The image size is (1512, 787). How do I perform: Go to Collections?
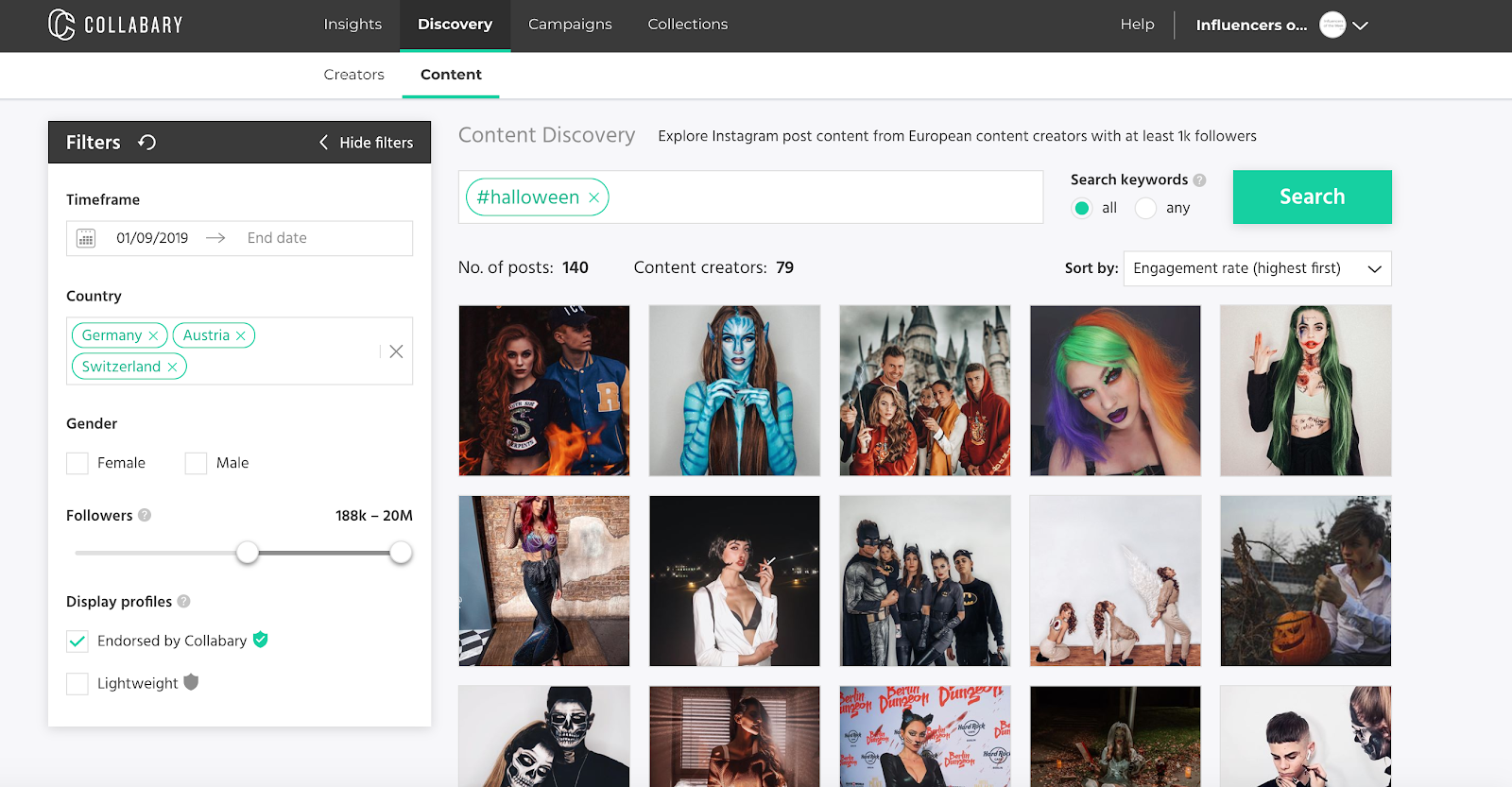pyautogui.click(x=688, y=25)
